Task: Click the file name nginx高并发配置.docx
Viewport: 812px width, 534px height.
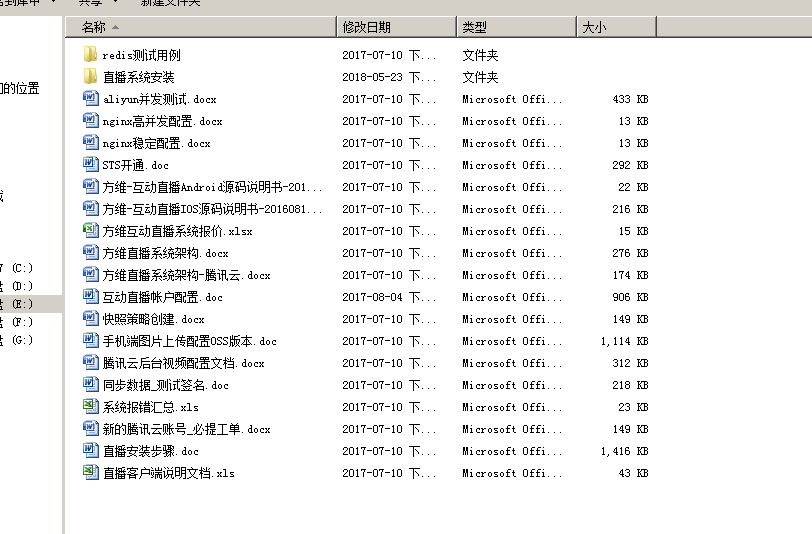Action: click(x=163, y=121)
